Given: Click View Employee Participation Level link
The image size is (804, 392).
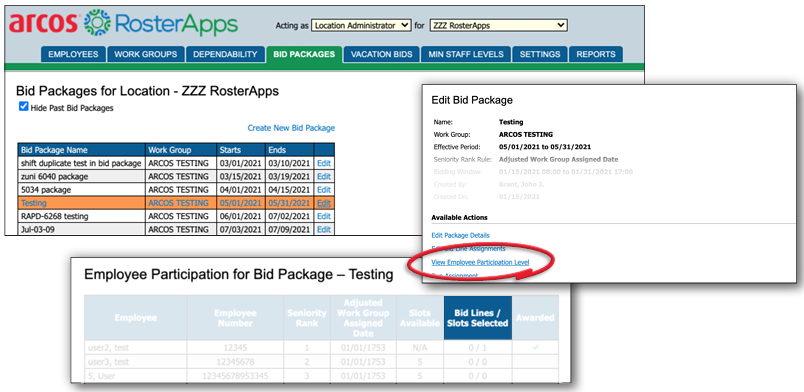Looking at the screenshot, I should click(x=480, y=262).
